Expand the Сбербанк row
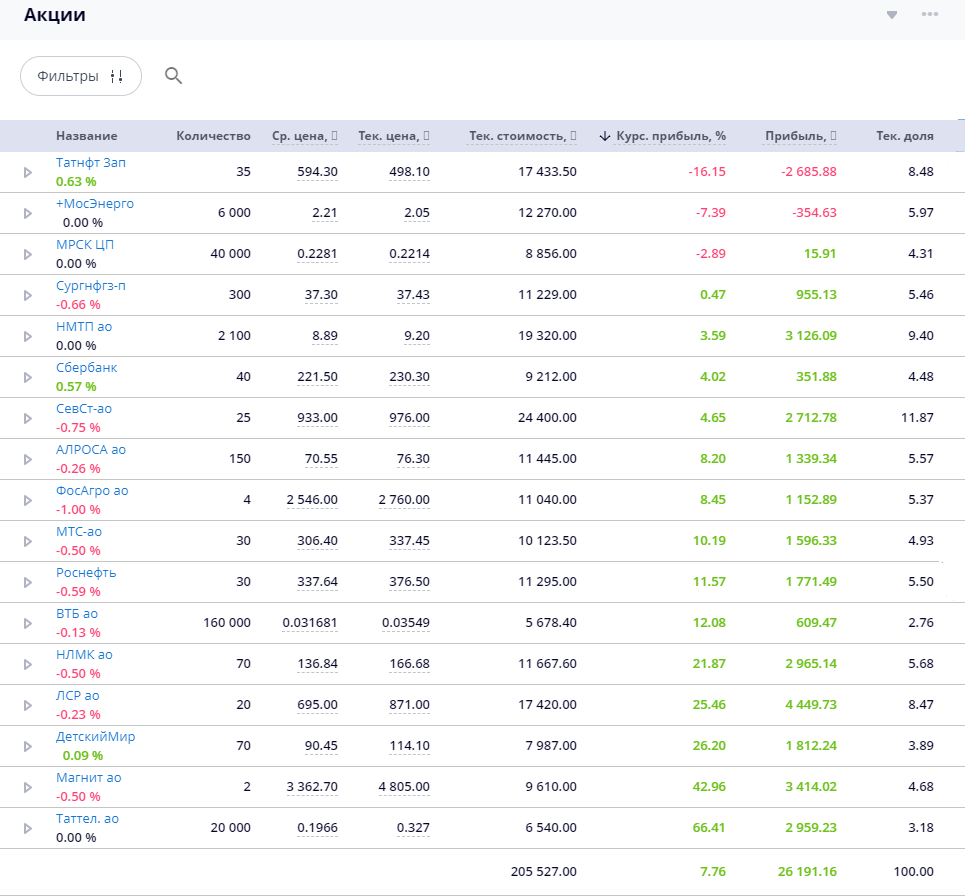This screenshot has width=965, height=896. [28, 377]
